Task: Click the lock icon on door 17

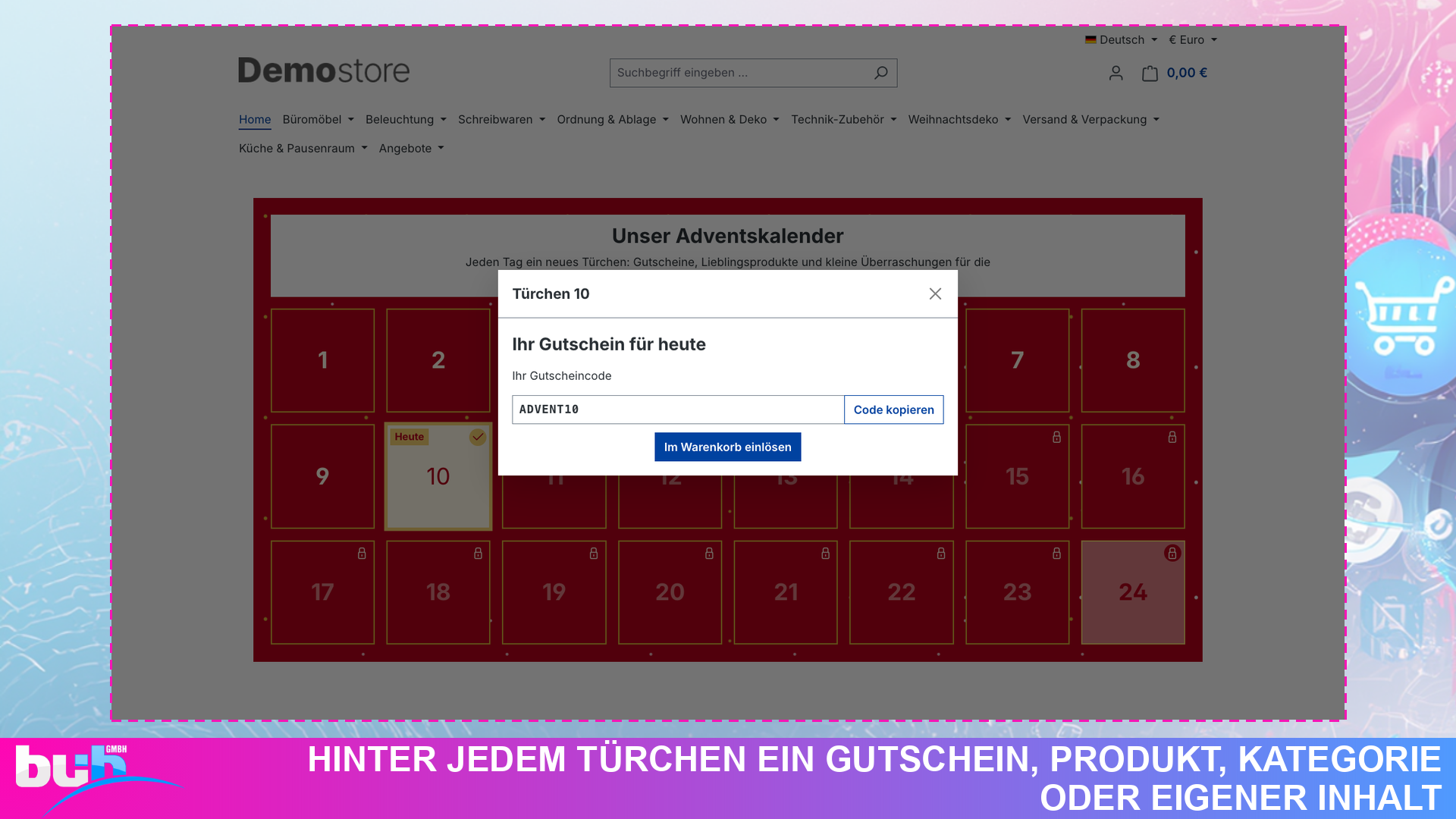Action: pos(362,554)
